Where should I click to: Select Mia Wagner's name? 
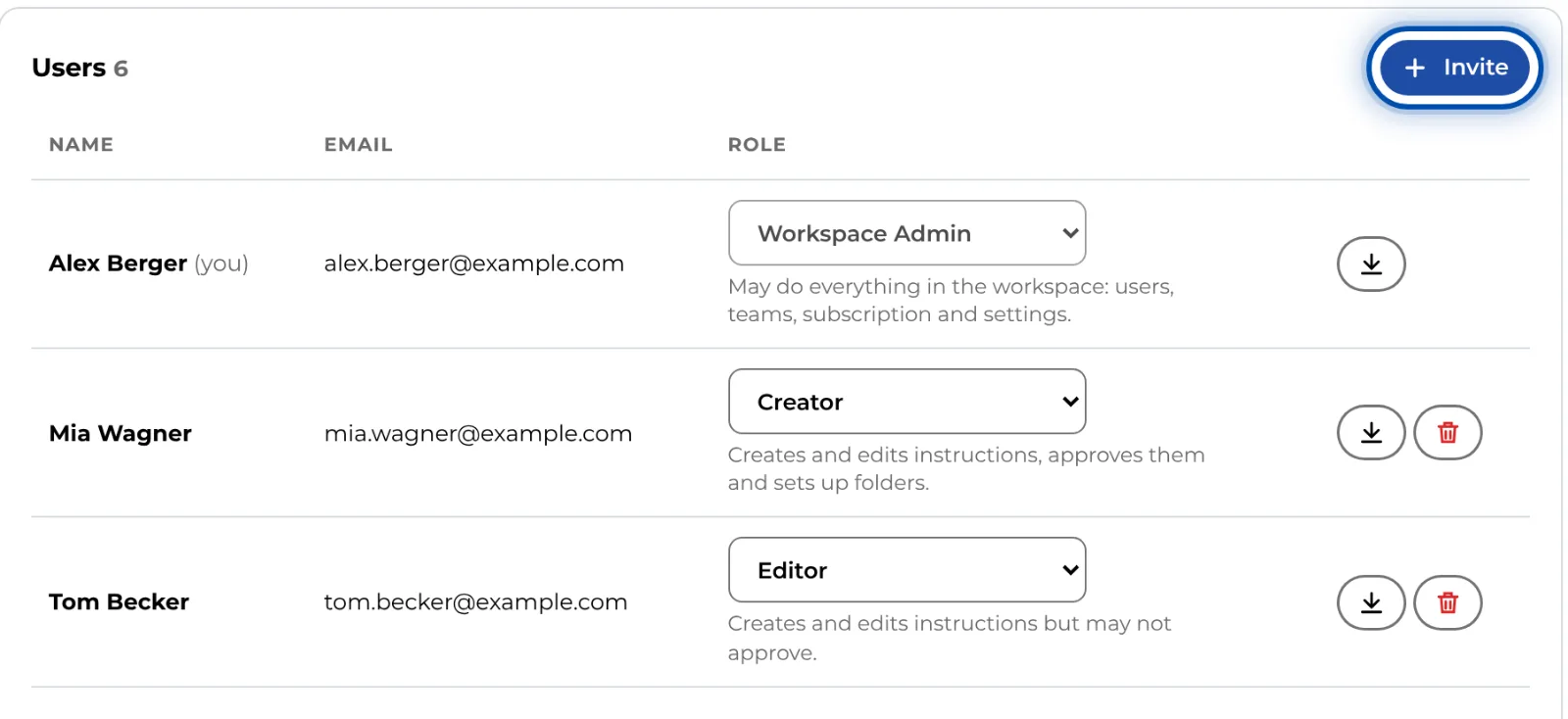coord(121,433)
